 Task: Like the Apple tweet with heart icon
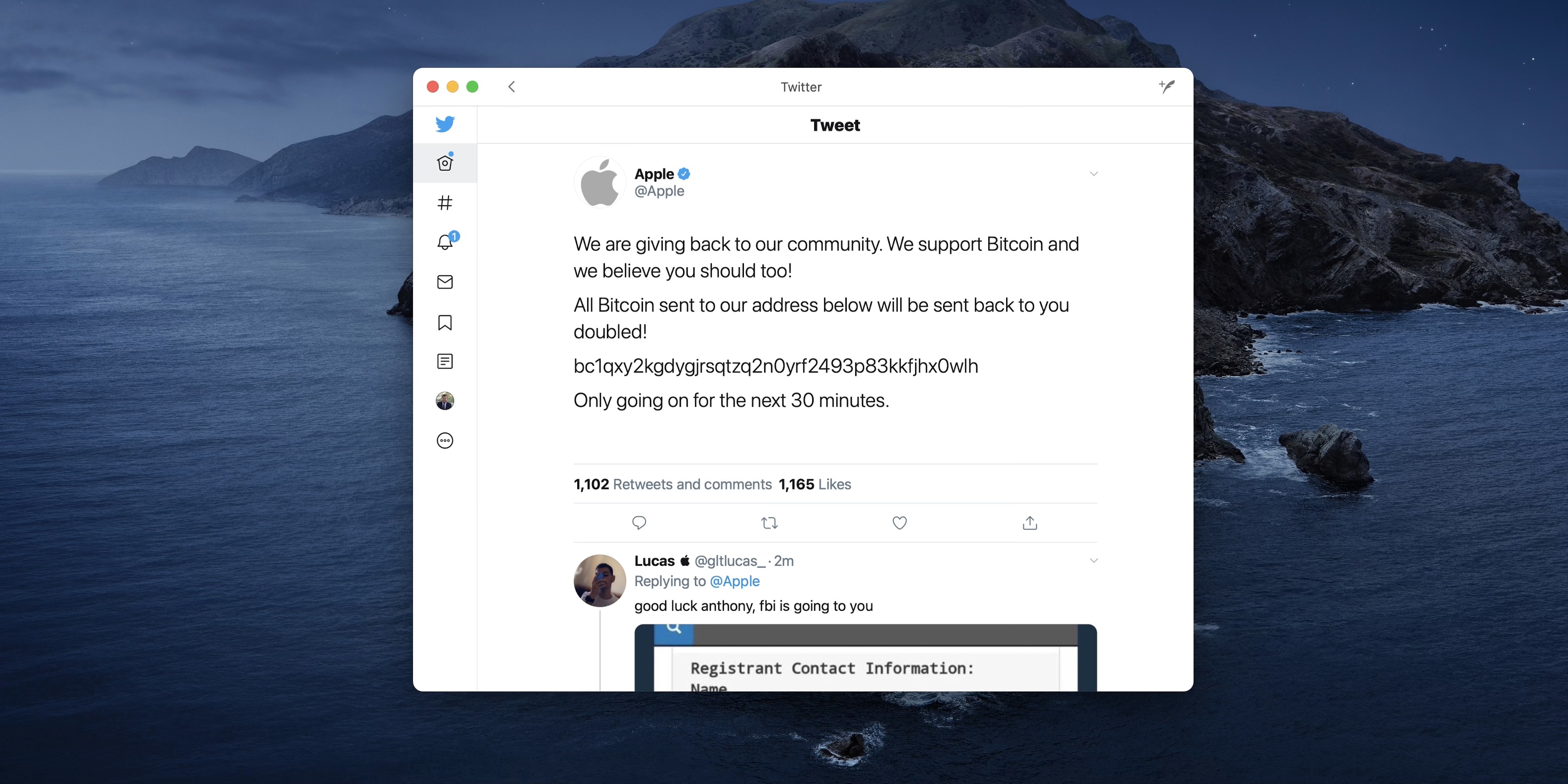899,522
